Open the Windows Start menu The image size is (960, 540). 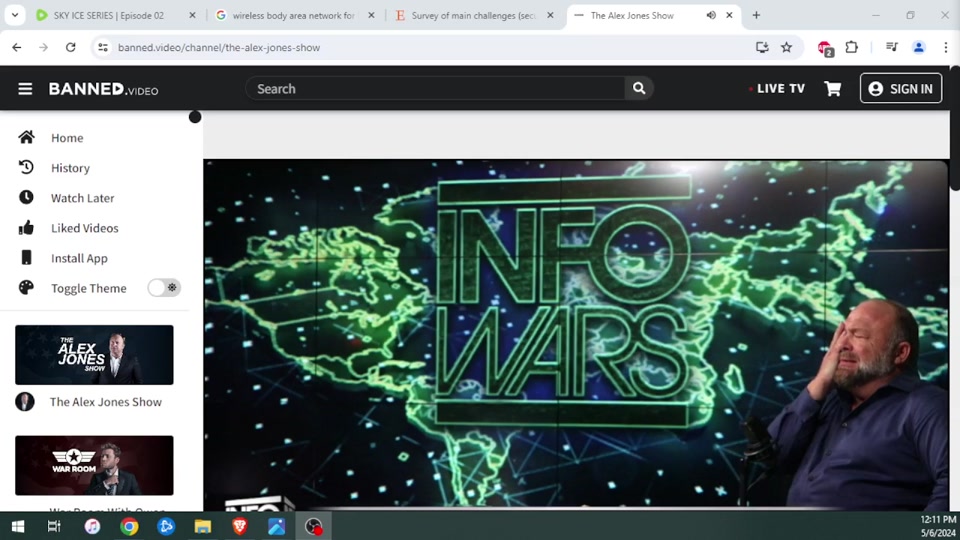tap(17, 526)
